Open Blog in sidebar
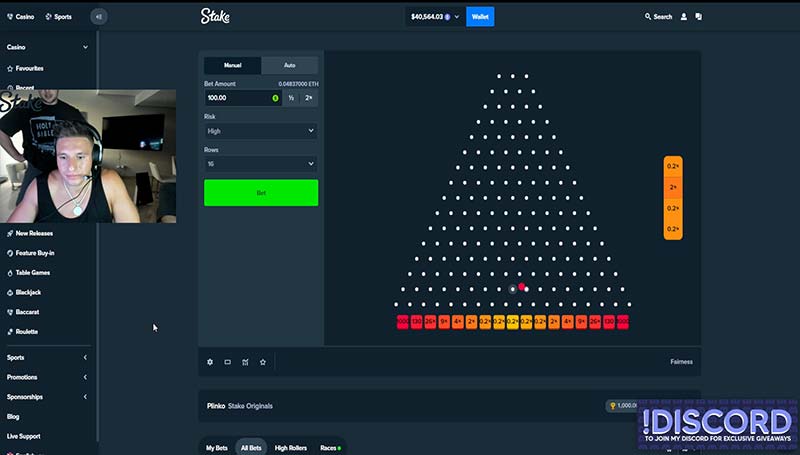This screenshot has width=800, height=455. pyautogui.click(x=13, y=416)
